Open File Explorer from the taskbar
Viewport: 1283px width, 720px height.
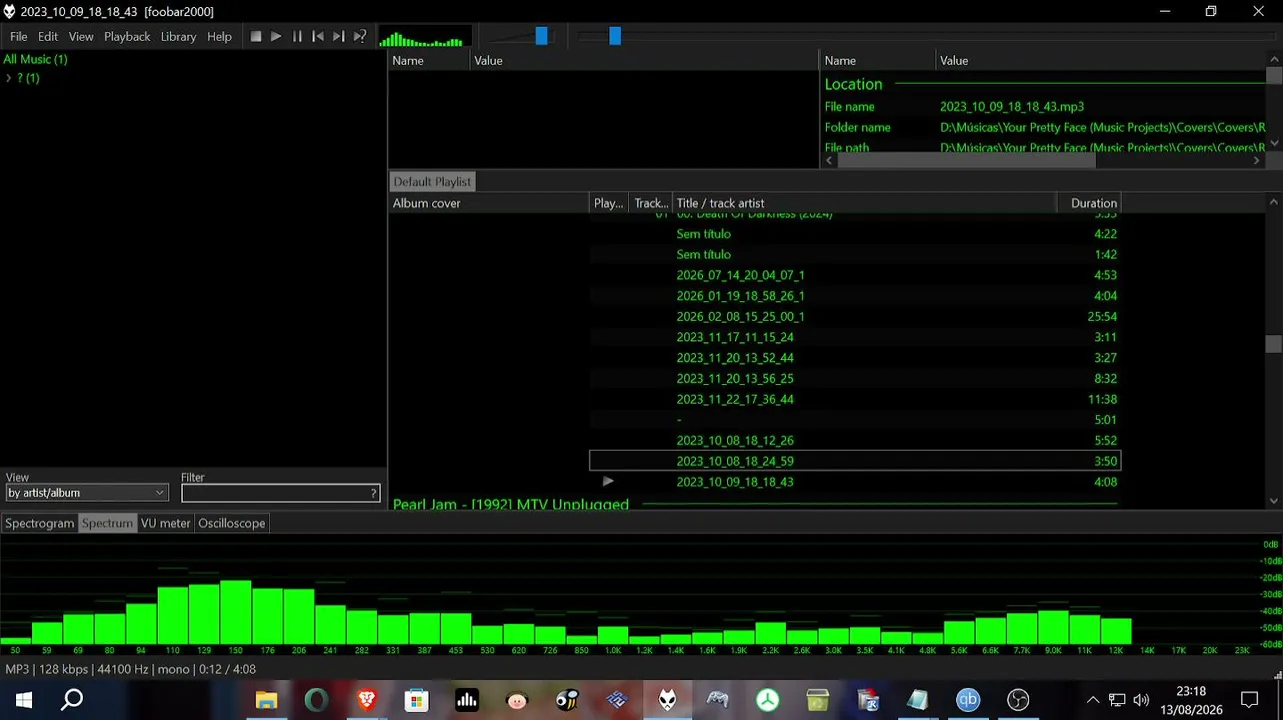coord(266,700)
